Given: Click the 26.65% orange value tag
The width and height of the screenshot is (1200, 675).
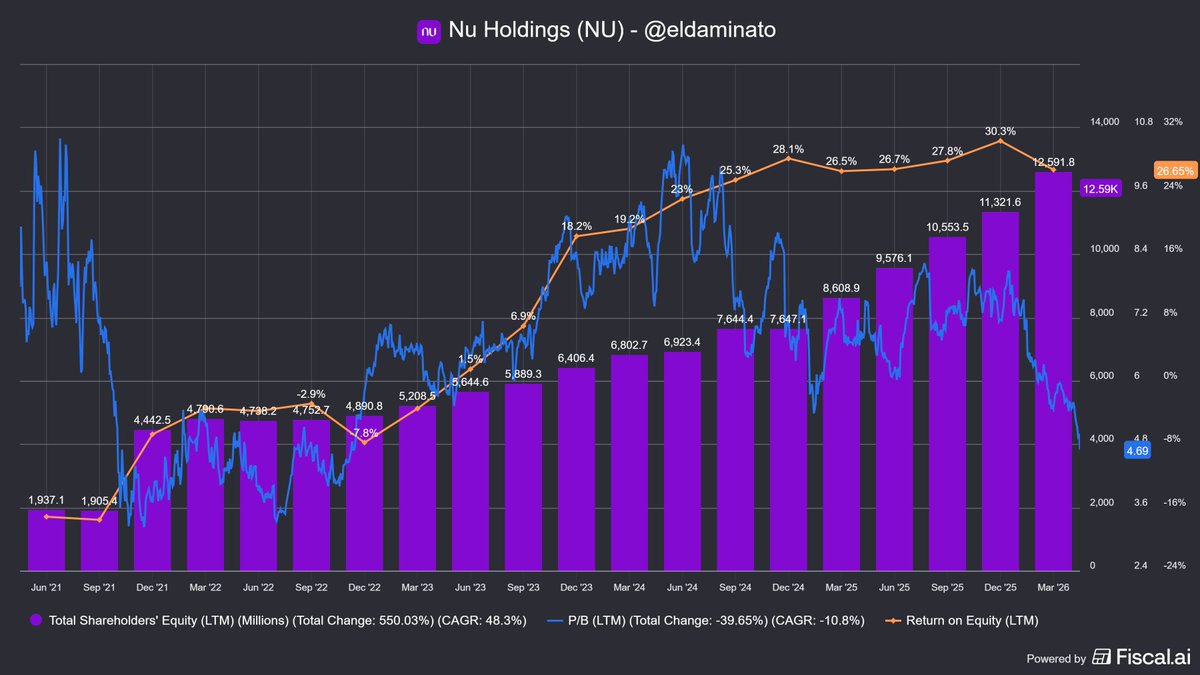Looking at the screenshot, I should [1175, 171].
